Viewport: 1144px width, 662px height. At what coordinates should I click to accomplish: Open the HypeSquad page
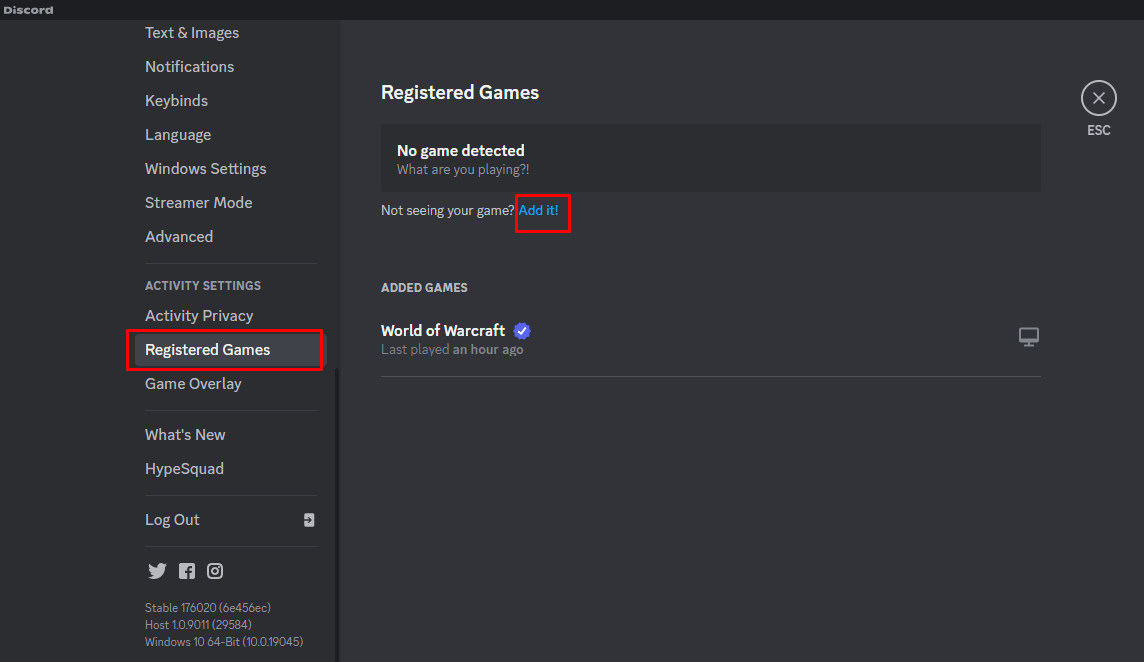[184, 469]
